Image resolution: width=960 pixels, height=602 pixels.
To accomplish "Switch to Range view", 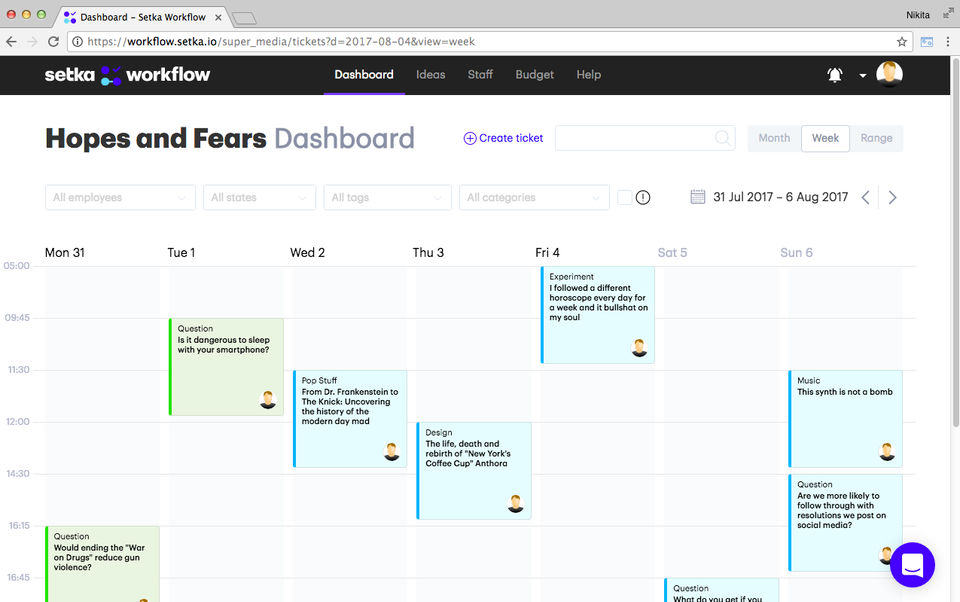I will (876, 138).
